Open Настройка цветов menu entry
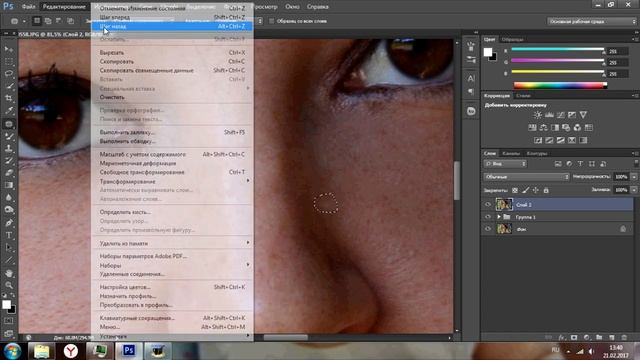 coord(173,287)
